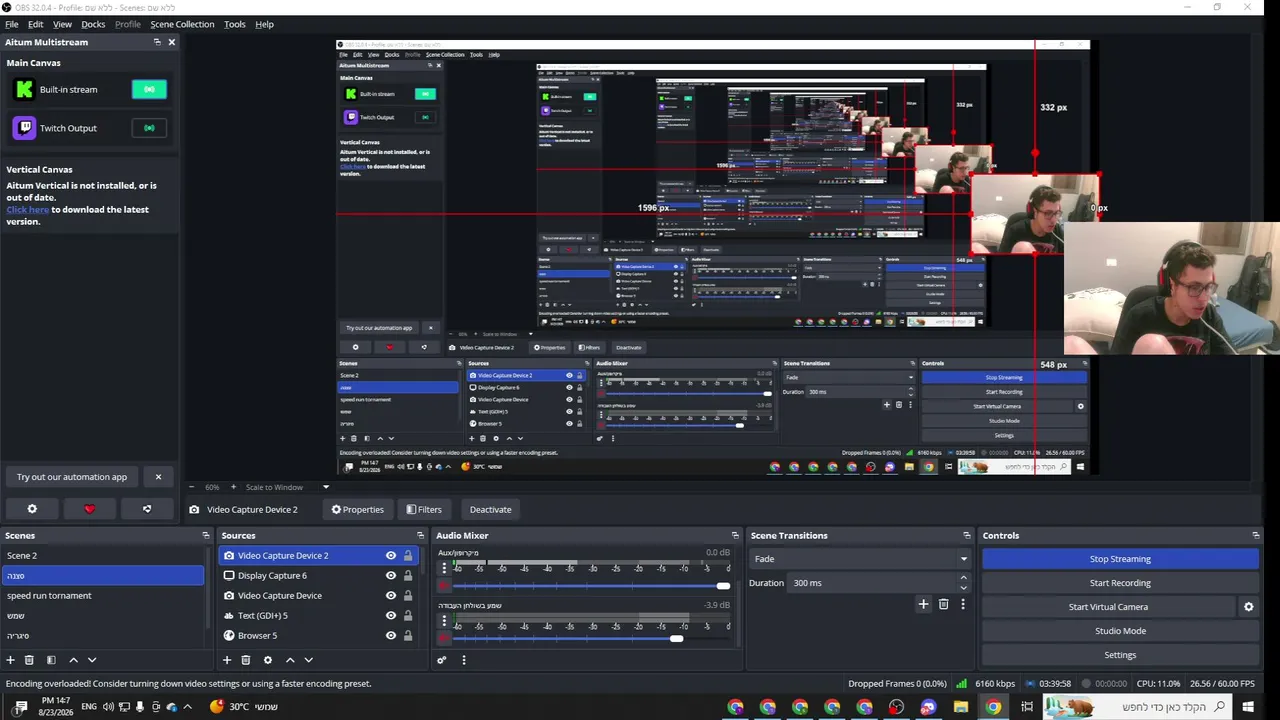Viewport: 1280px width, 720px height.
Task: Open source properties gear in Sources toolbar
Action: pyautogui.click(x=268, y=660)
